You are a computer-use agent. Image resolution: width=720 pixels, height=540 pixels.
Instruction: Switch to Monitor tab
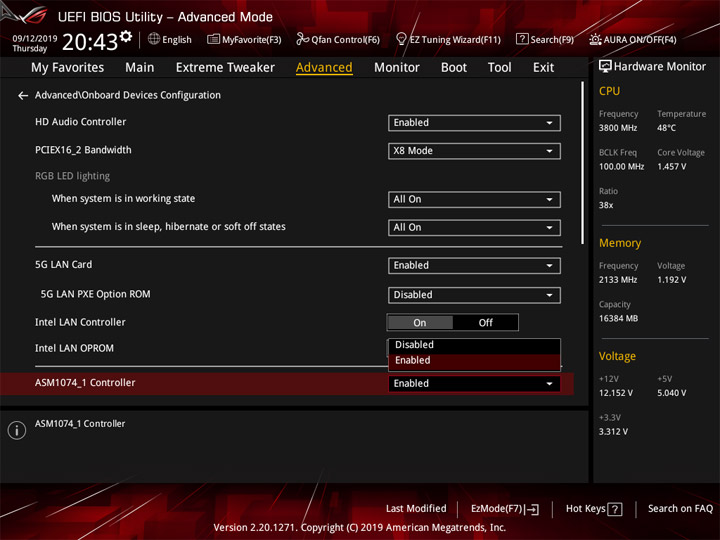(x=397, y=68)
